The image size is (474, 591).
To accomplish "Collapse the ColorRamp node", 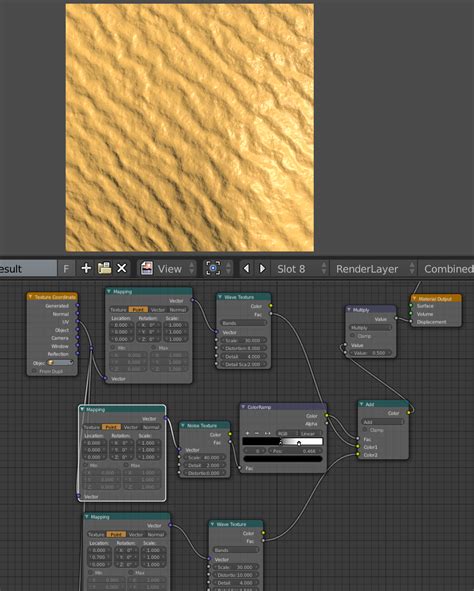I will click(243, 407).
